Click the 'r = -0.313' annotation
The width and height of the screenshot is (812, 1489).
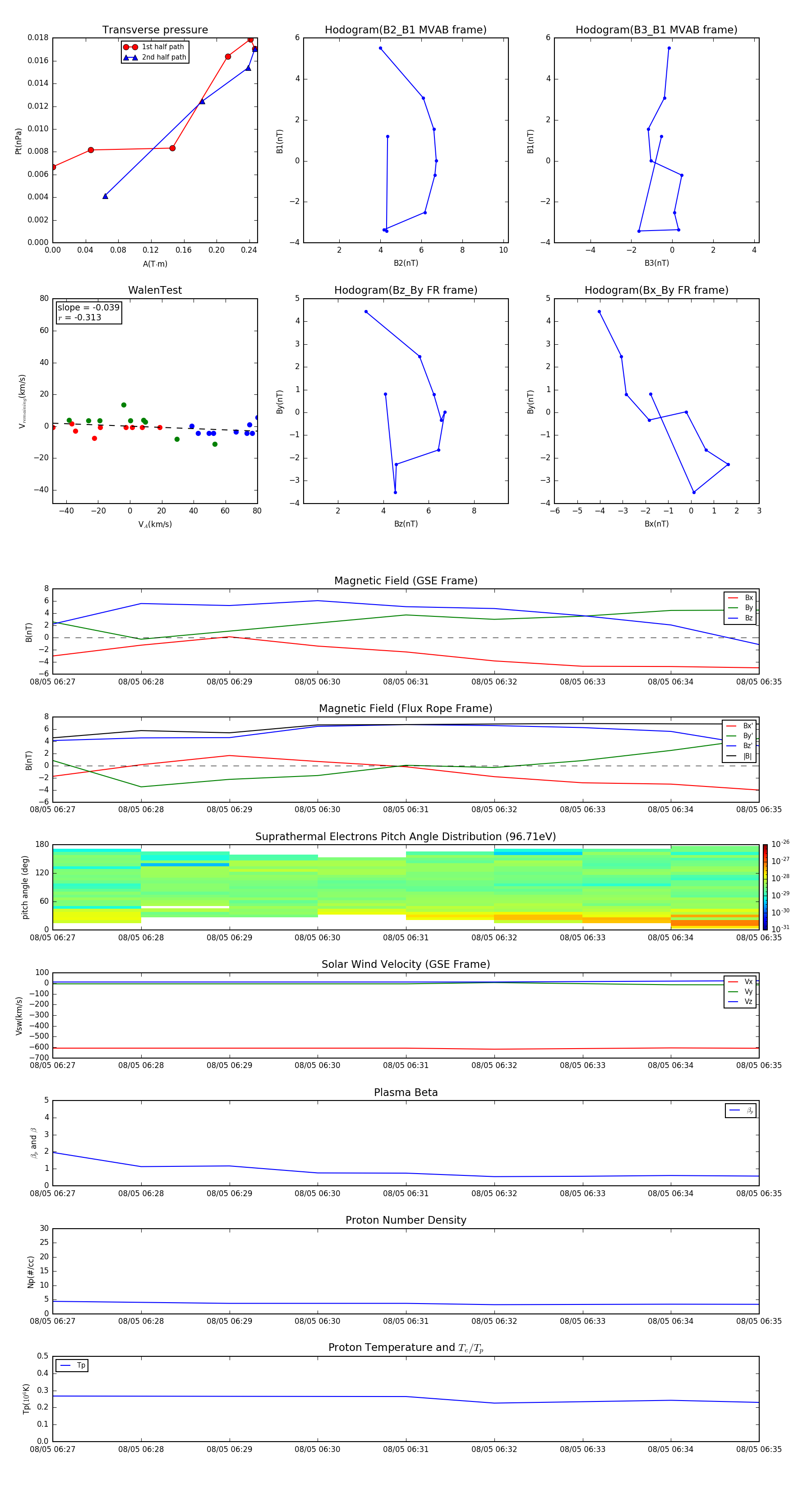(x=80, y=317)
